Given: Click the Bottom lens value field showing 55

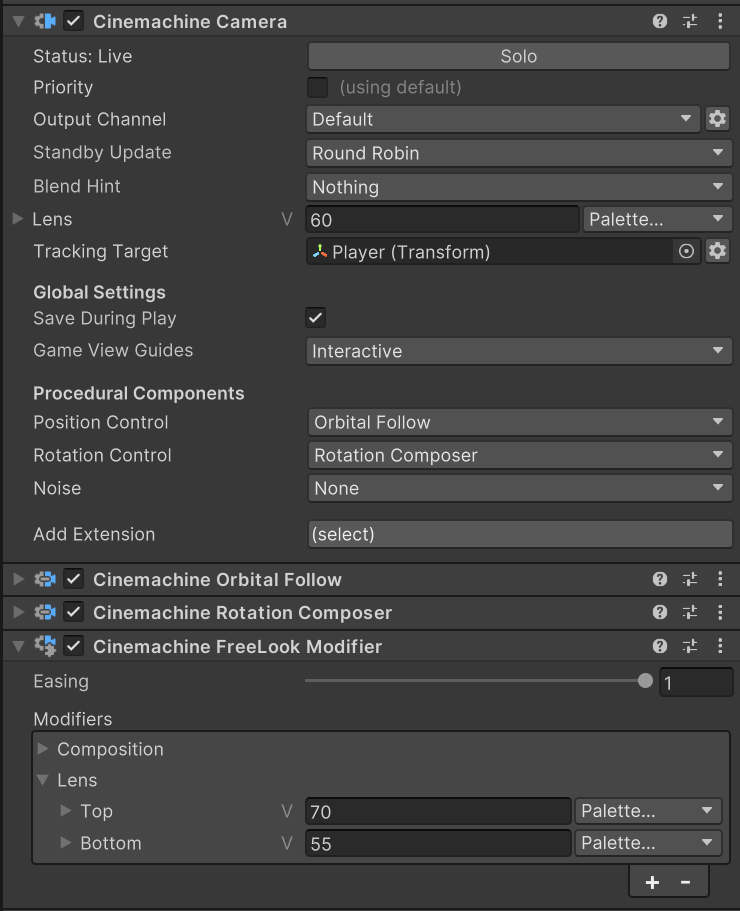Looking at the screenshot, I should coord(439,843).
